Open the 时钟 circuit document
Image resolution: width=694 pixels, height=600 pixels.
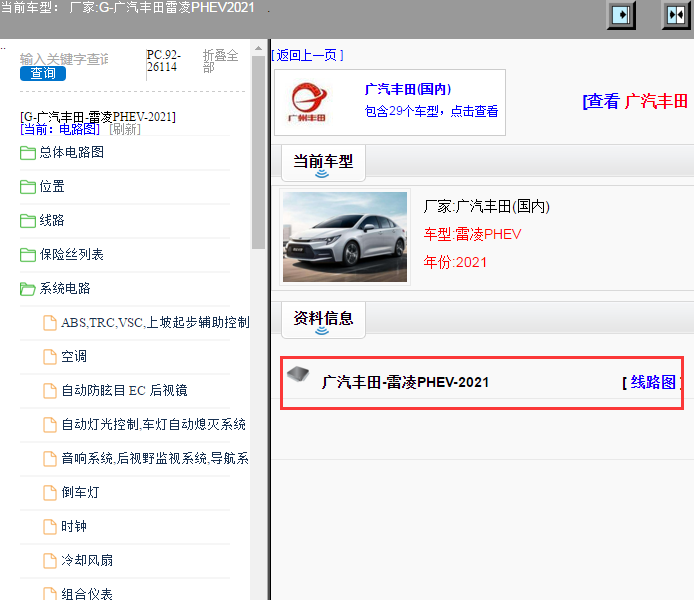tap(74, 527)
